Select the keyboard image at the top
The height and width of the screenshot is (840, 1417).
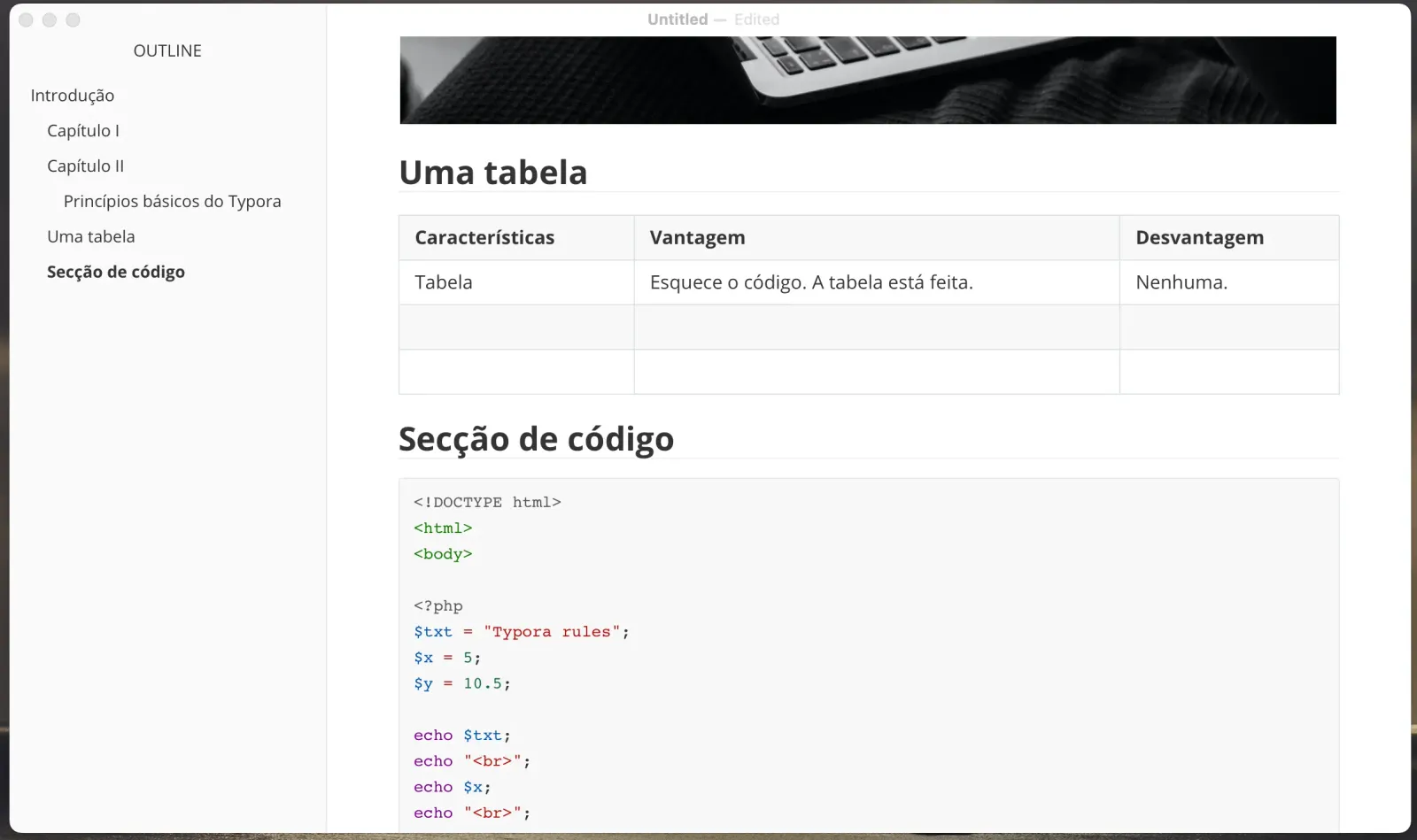tap(868, 80)
